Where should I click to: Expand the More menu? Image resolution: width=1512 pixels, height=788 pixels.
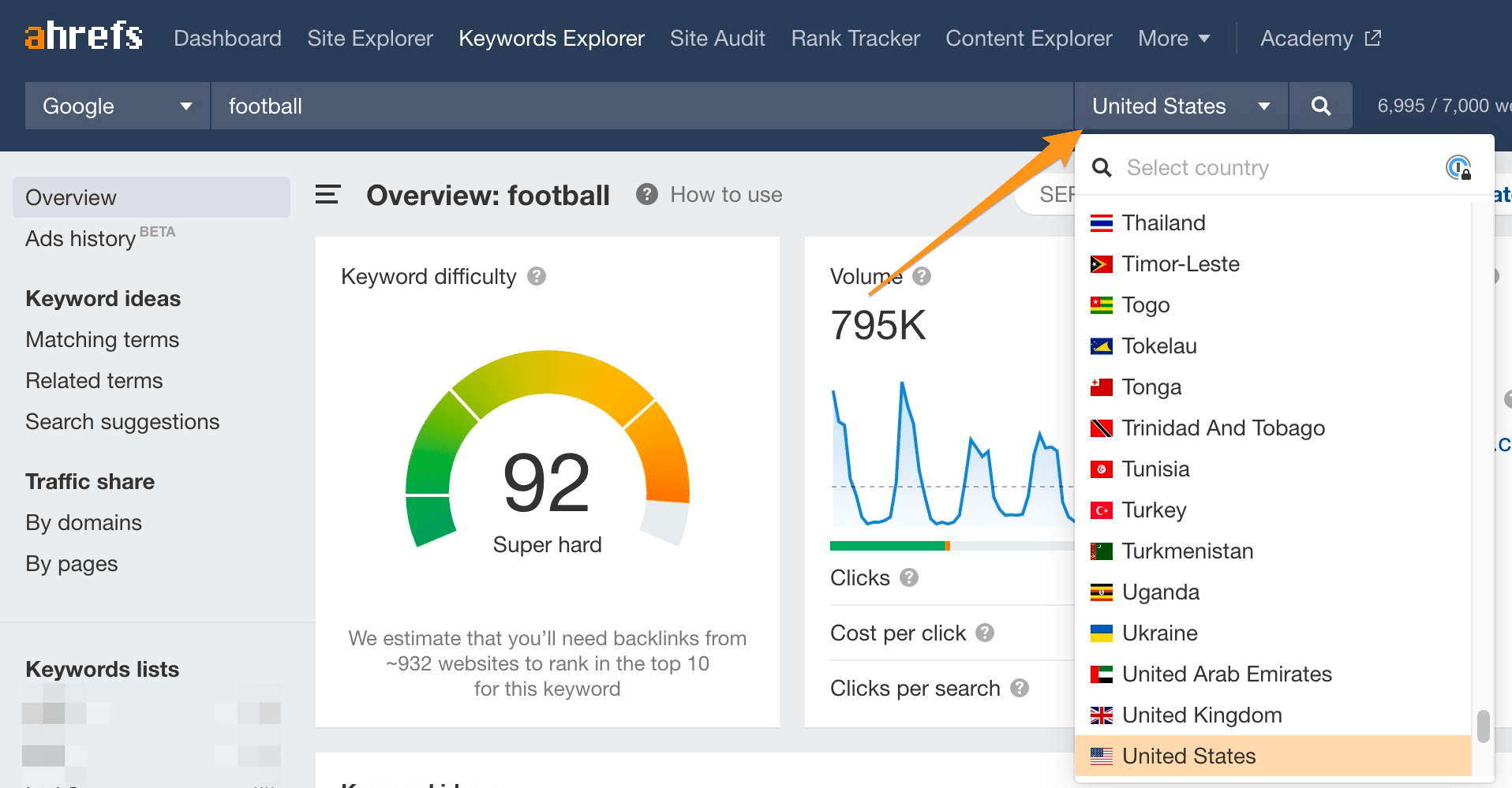1173,38
